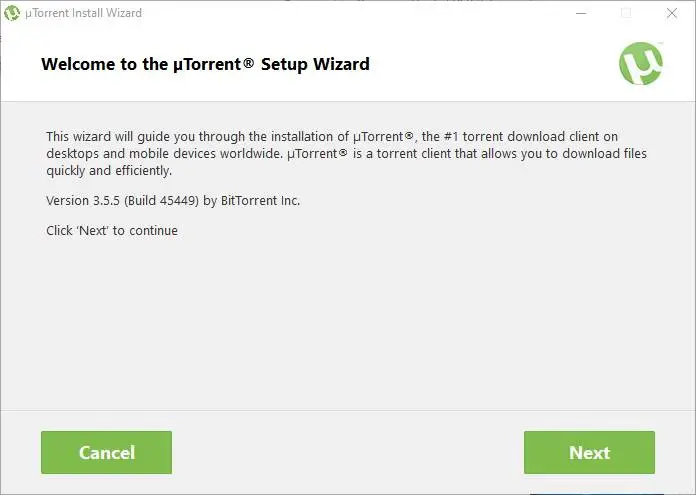Click the "Click 'Next' to continue" instruction

pyautogui.click(x=112, y=231)
